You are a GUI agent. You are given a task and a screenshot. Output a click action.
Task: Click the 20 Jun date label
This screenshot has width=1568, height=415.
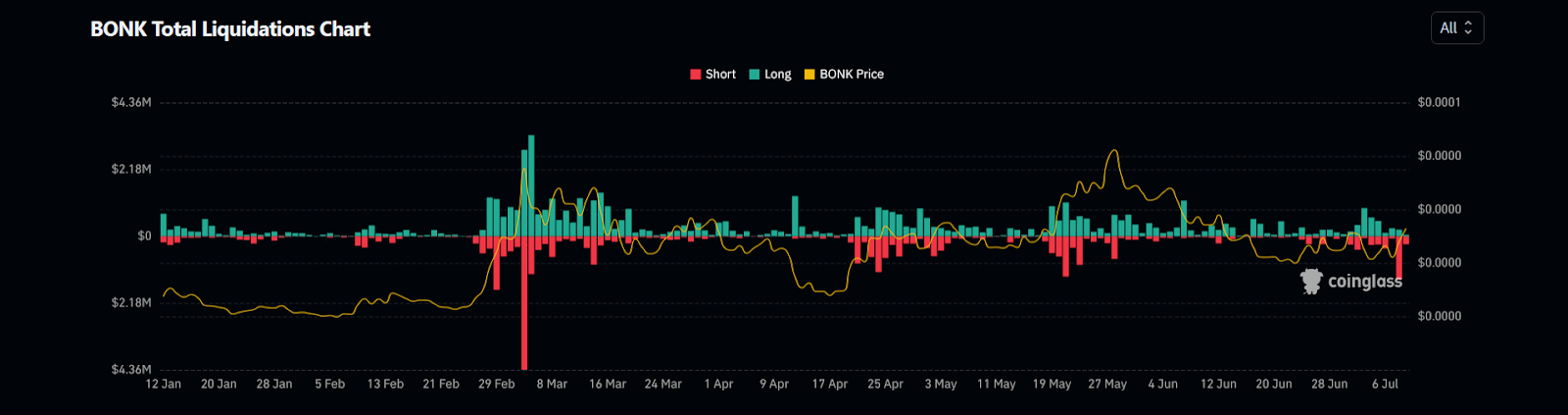[x=1274, y=385]
